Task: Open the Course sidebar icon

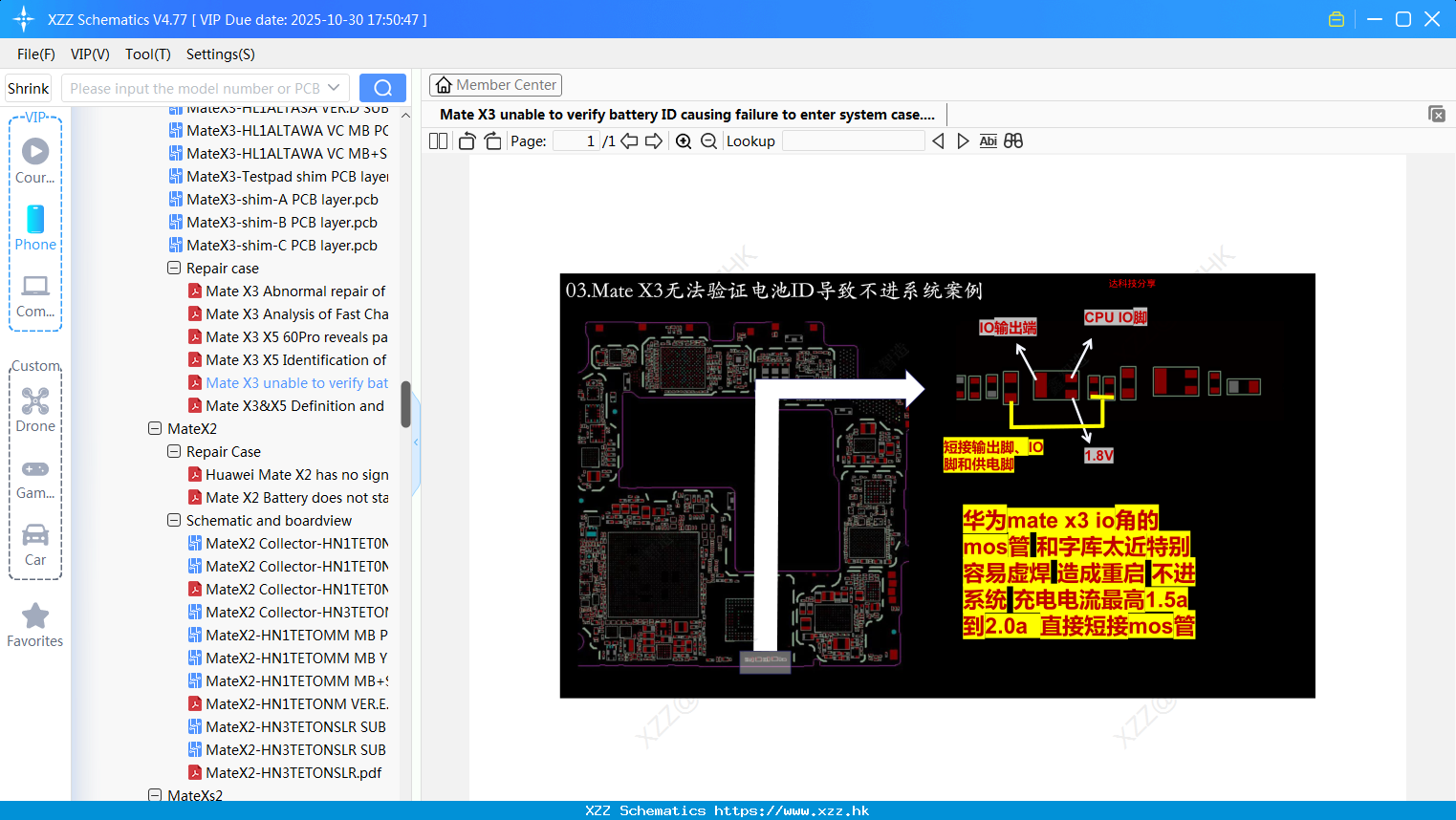Action: pos(35,161)
